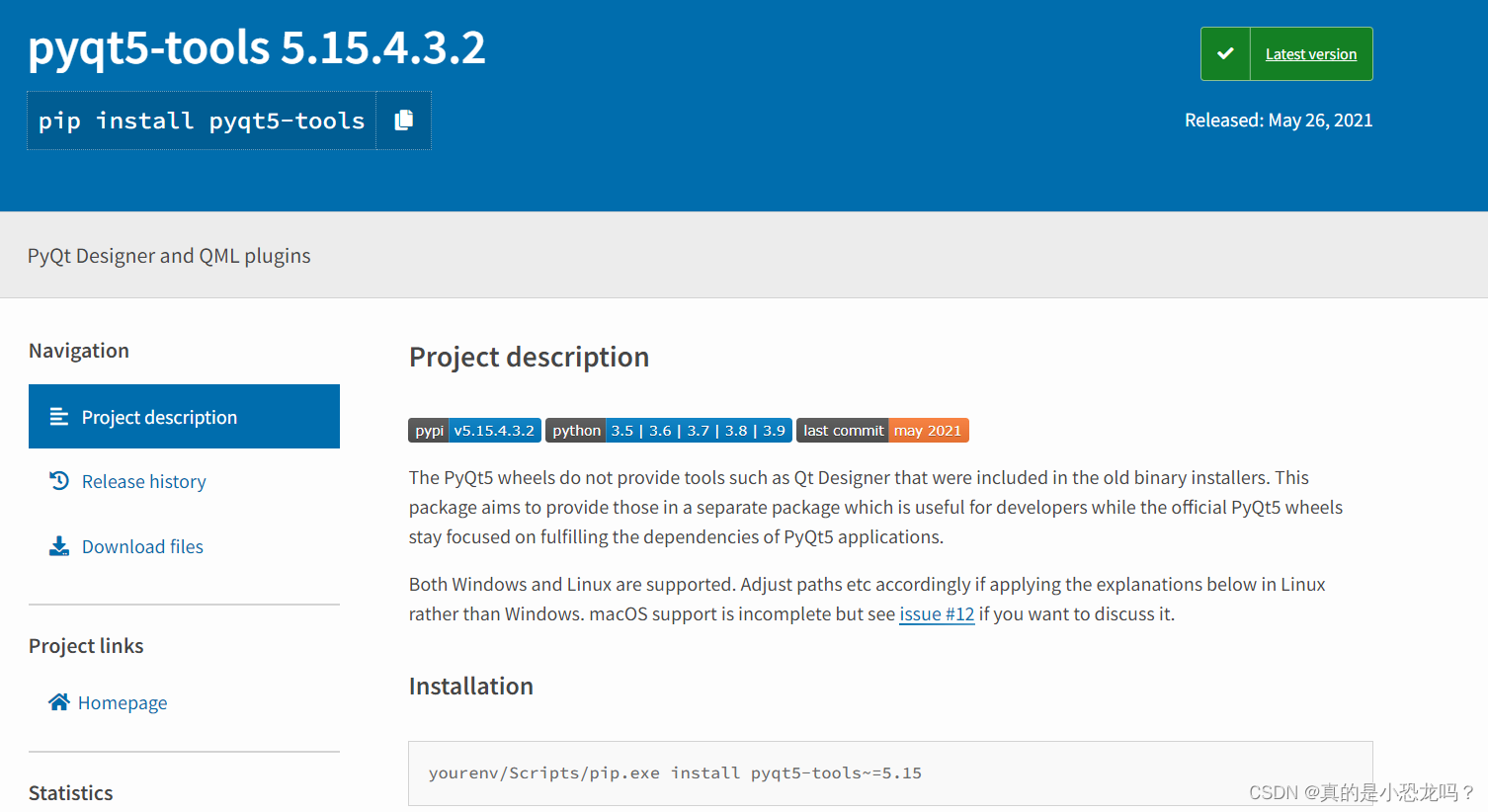
Task: Click the Project links sidebar heading
Action: coord(86,646)
